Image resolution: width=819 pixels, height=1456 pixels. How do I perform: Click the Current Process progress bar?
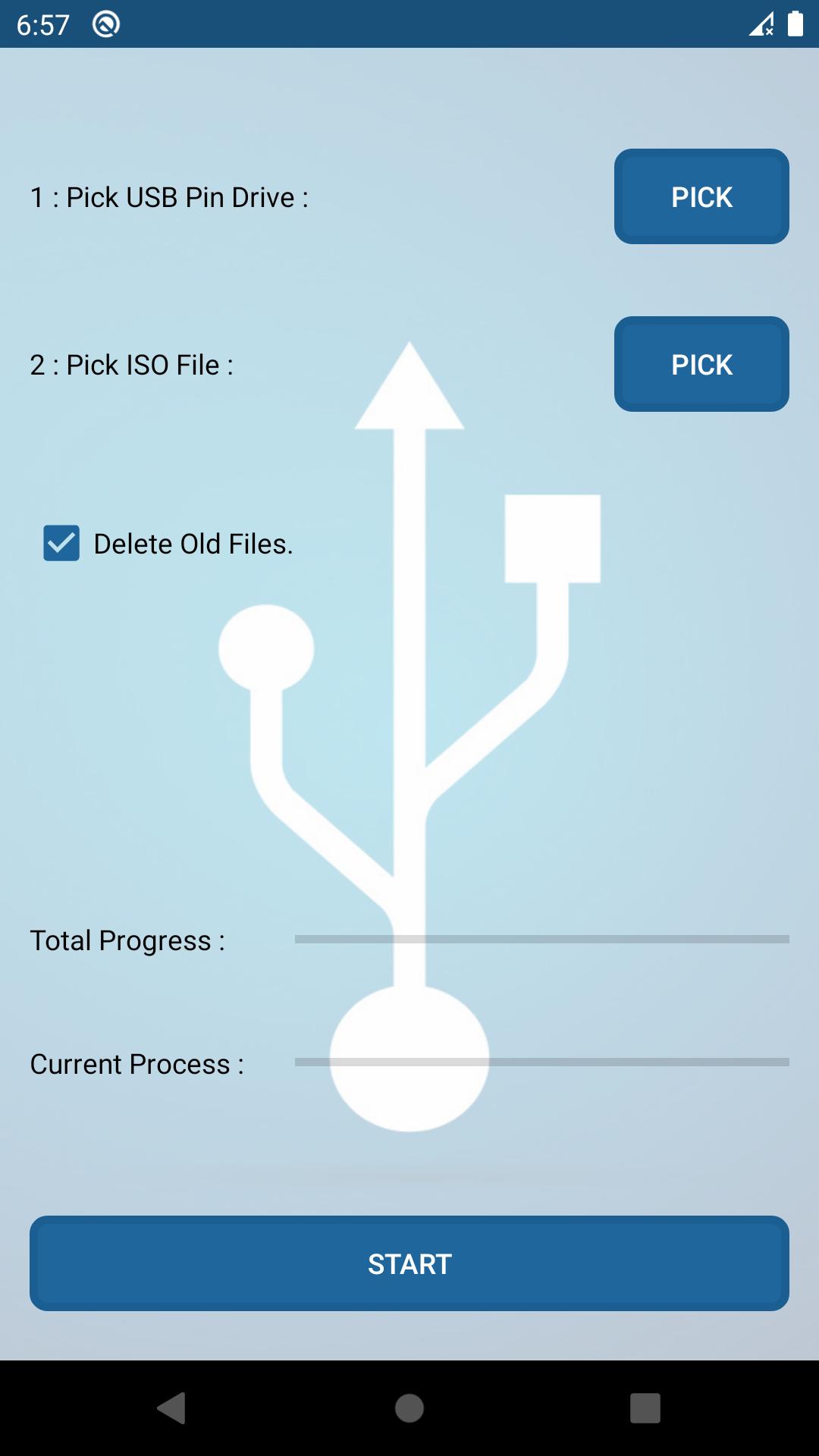pos(542,1063)
